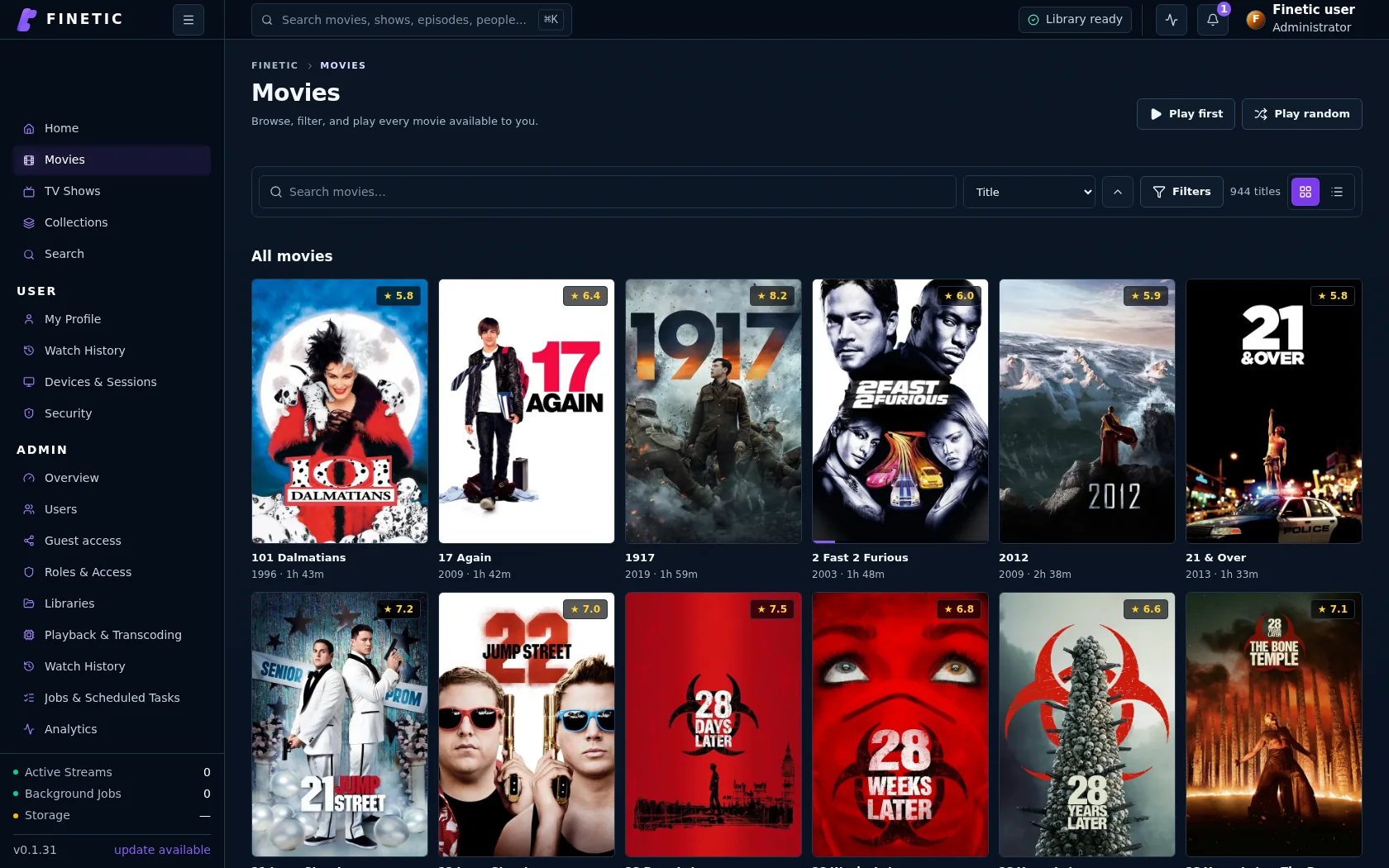The height and width of the screenshot is (868, 1389).
Task: Open Libraries admin page
Action: (112, 603)
